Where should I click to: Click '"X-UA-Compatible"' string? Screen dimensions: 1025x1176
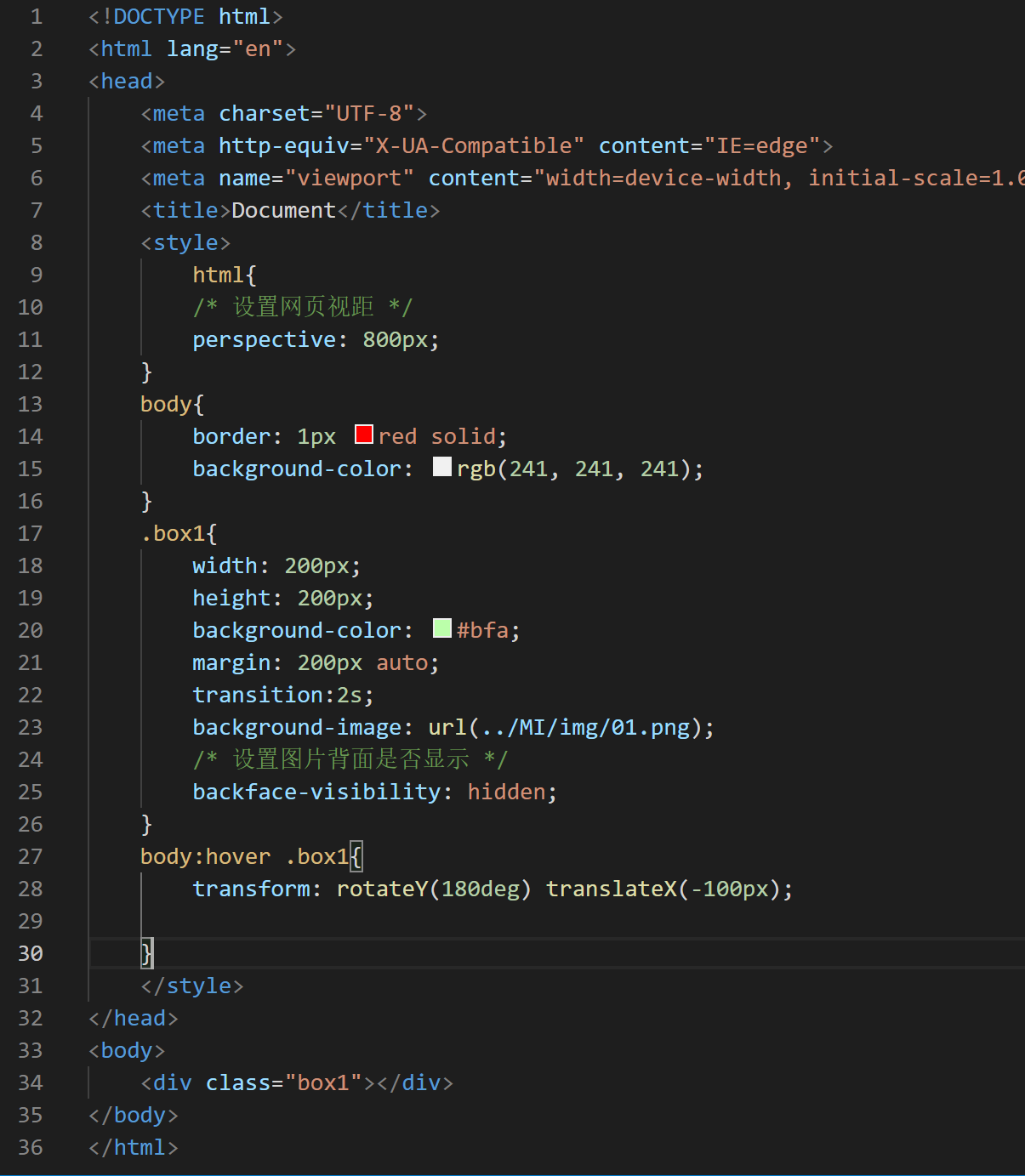pyautogui.click(x=474, y=145)
